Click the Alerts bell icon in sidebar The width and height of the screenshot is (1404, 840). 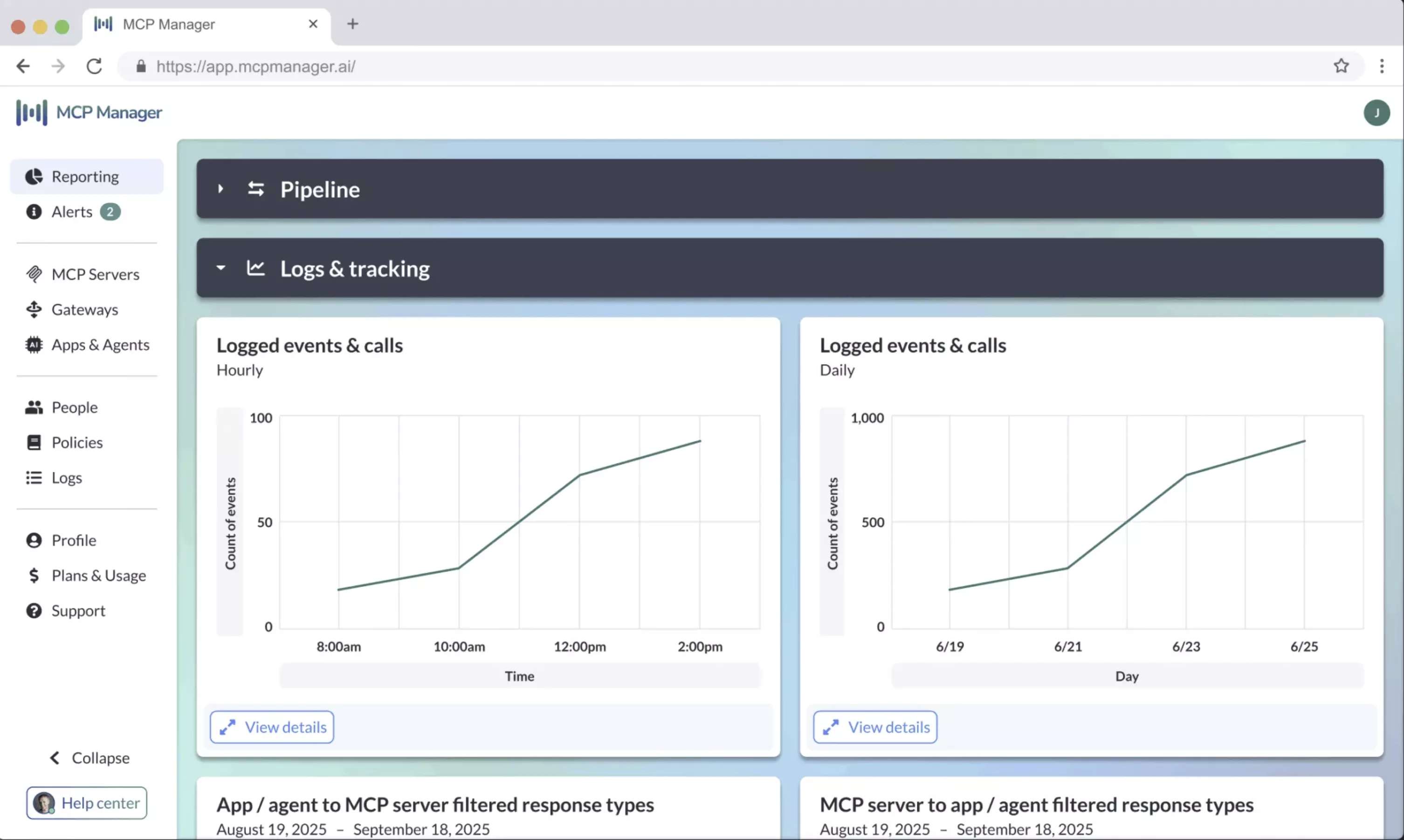[x=34, y=211]
